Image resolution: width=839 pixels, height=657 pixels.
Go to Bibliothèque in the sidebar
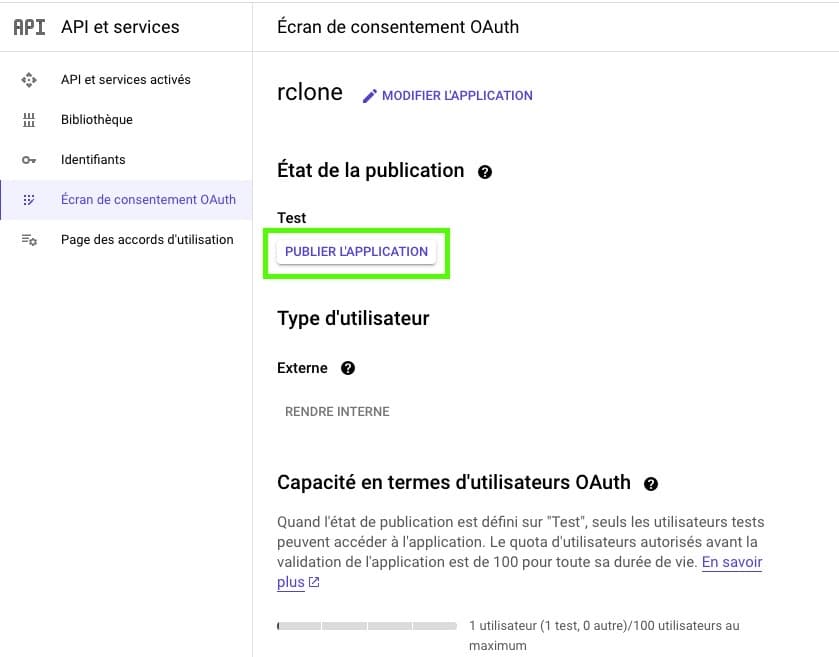[126, 120]
